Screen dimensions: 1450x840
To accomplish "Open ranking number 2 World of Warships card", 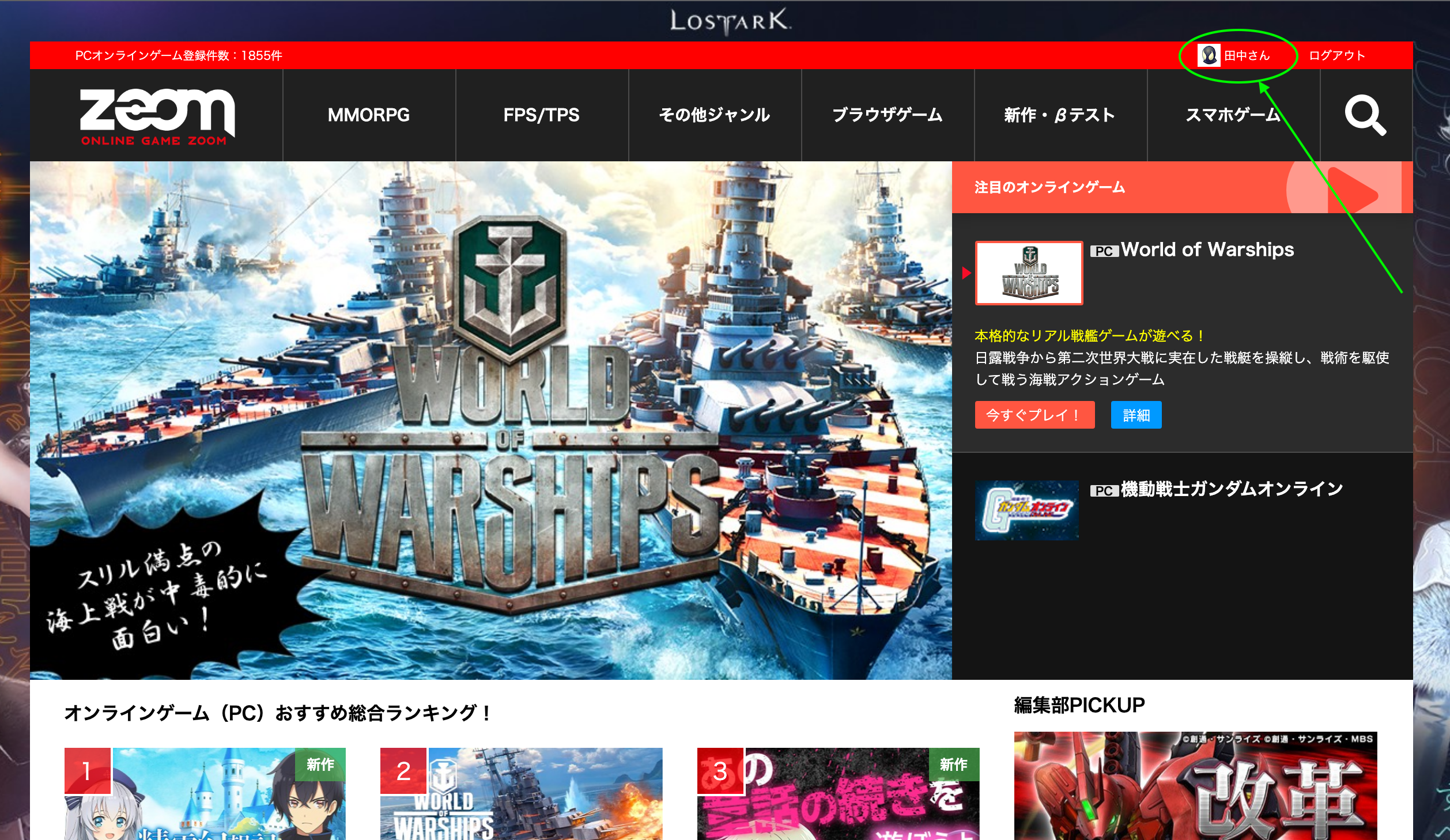I will coord(522,794).
